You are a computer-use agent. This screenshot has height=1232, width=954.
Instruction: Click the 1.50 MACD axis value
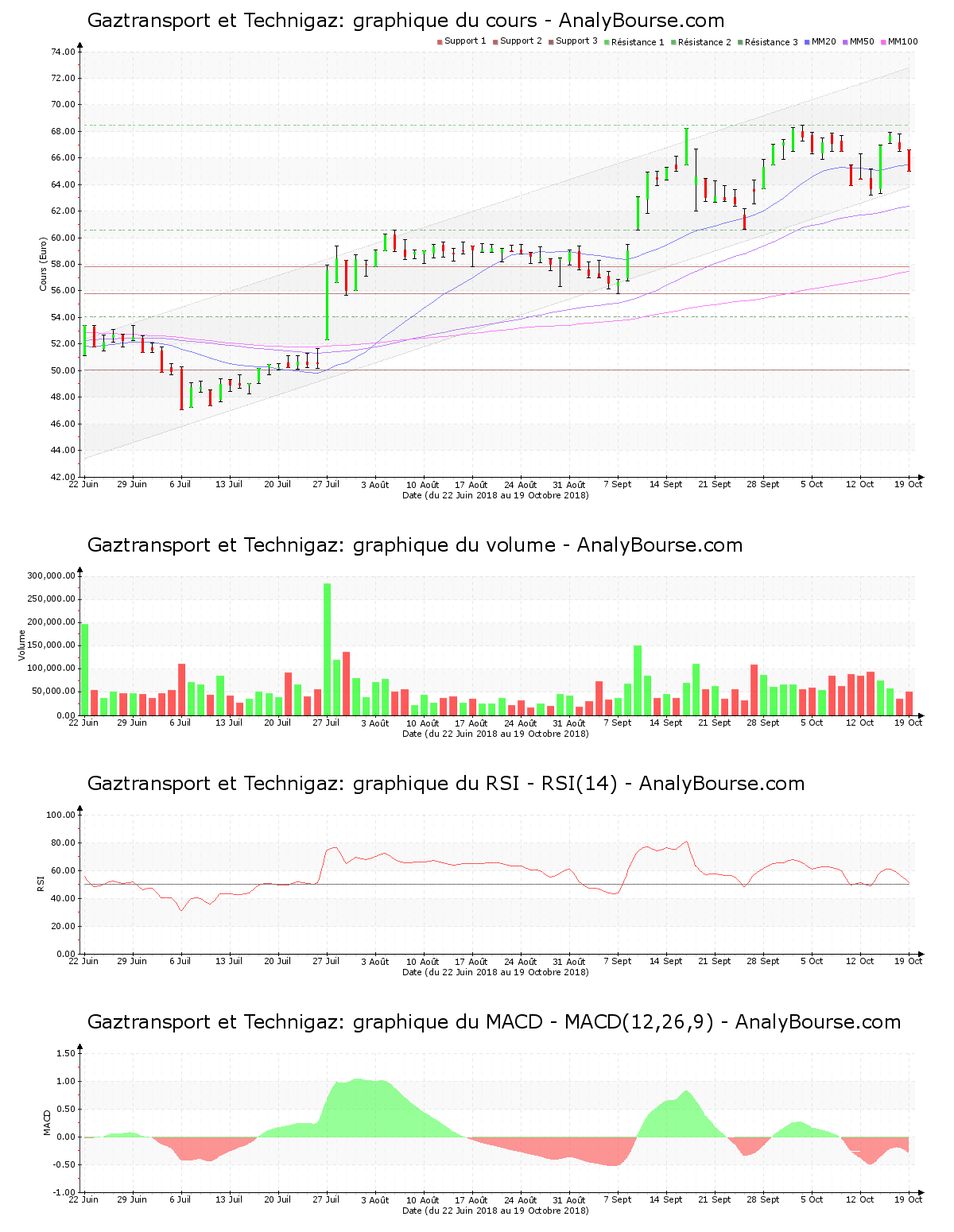66,1053
